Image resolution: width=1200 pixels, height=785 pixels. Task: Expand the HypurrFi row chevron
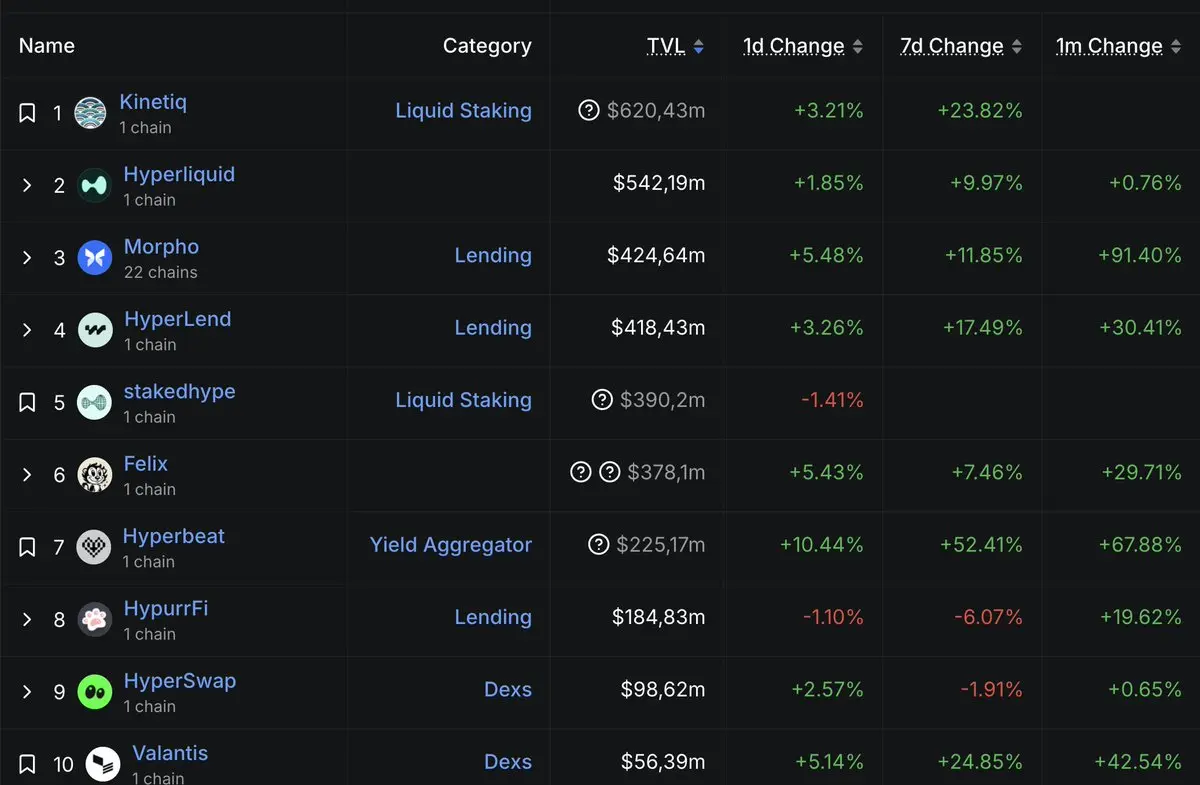(27, 620)
